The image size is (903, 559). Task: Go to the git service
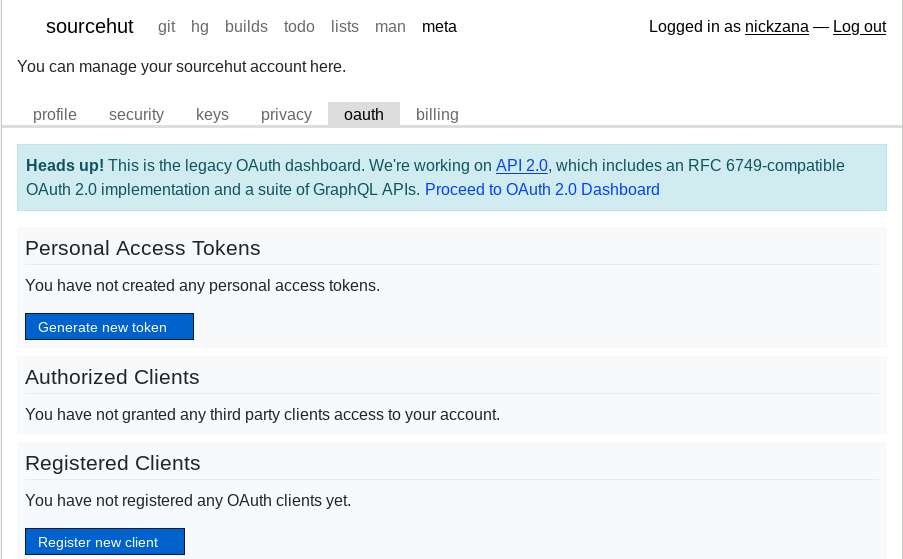(166, 26)
